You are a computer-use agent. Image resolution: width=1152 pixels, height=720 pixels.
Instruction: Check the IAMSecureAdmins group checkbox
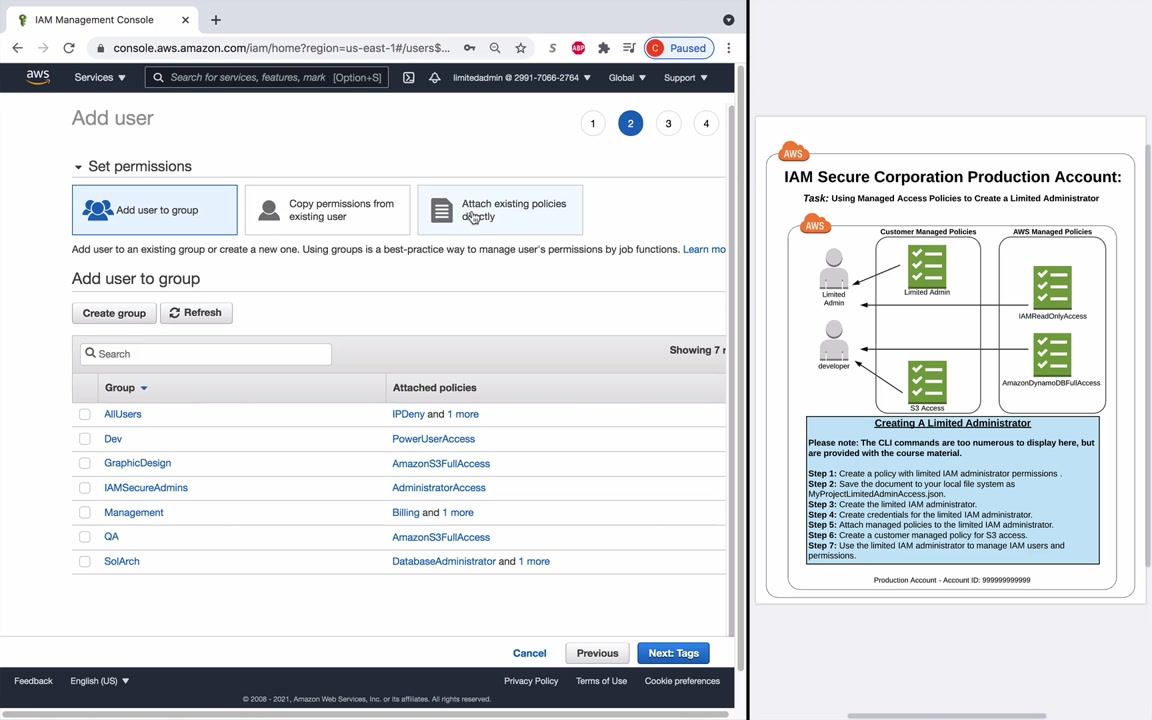coord(84,488)
